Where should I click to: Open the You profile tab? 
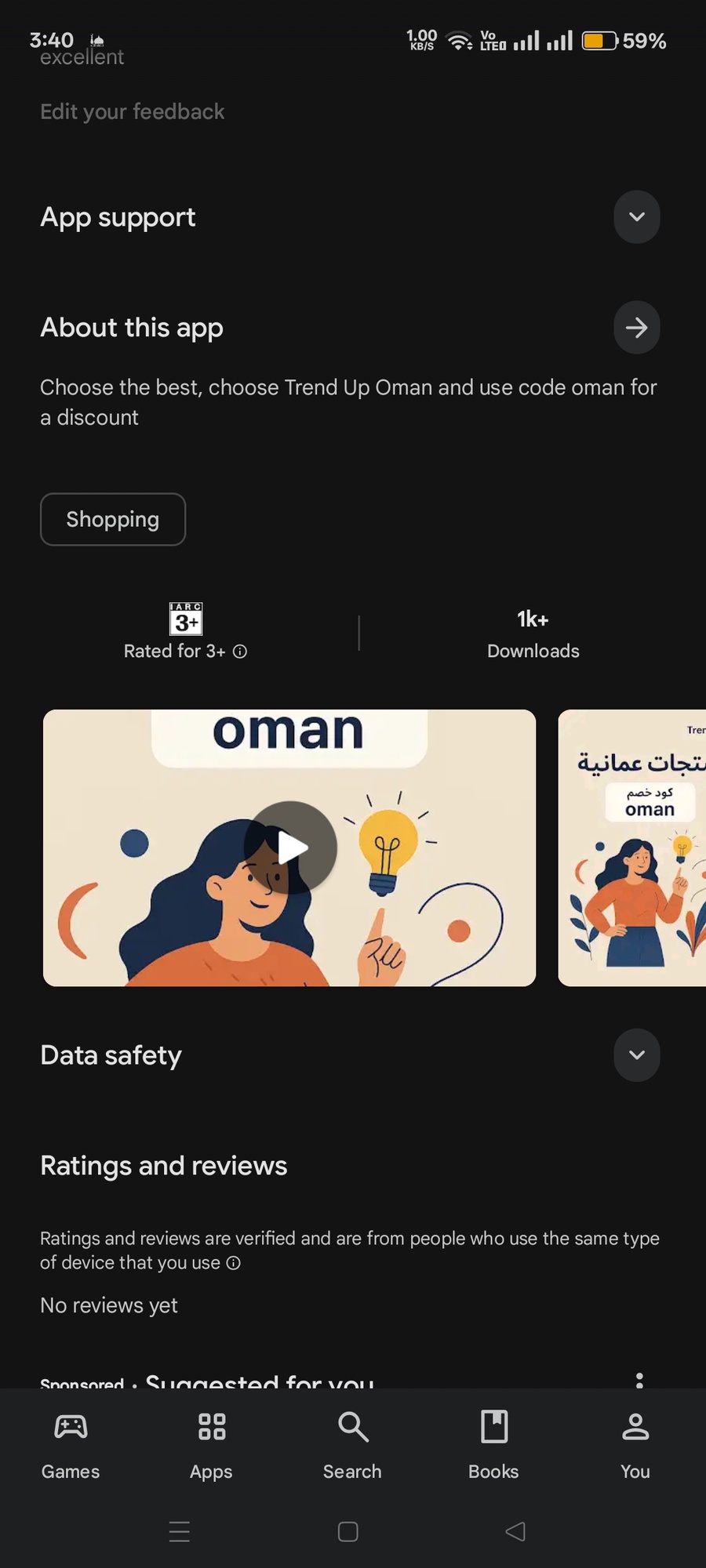click(x=635, y=1445)
